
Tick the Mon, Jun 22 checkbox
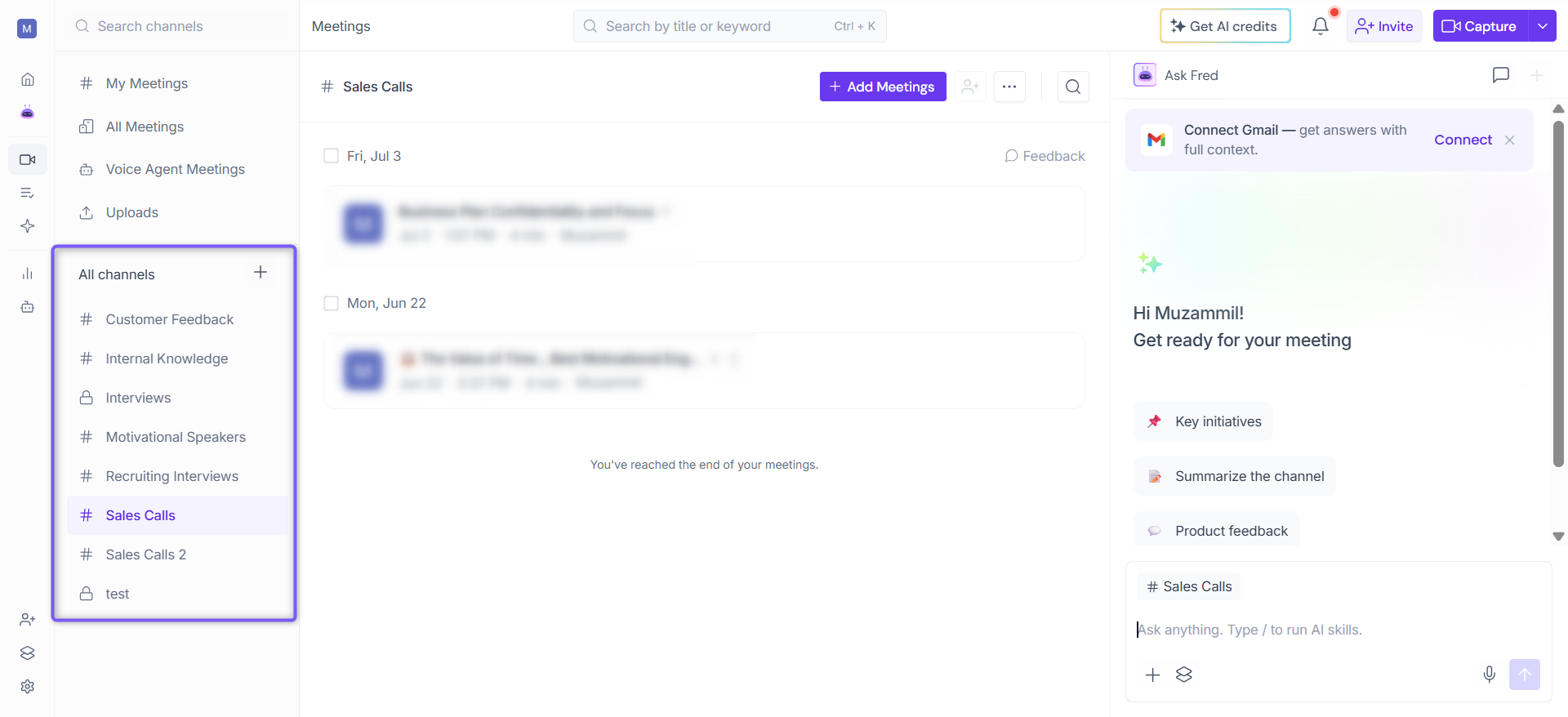click(x=331, y=303)
